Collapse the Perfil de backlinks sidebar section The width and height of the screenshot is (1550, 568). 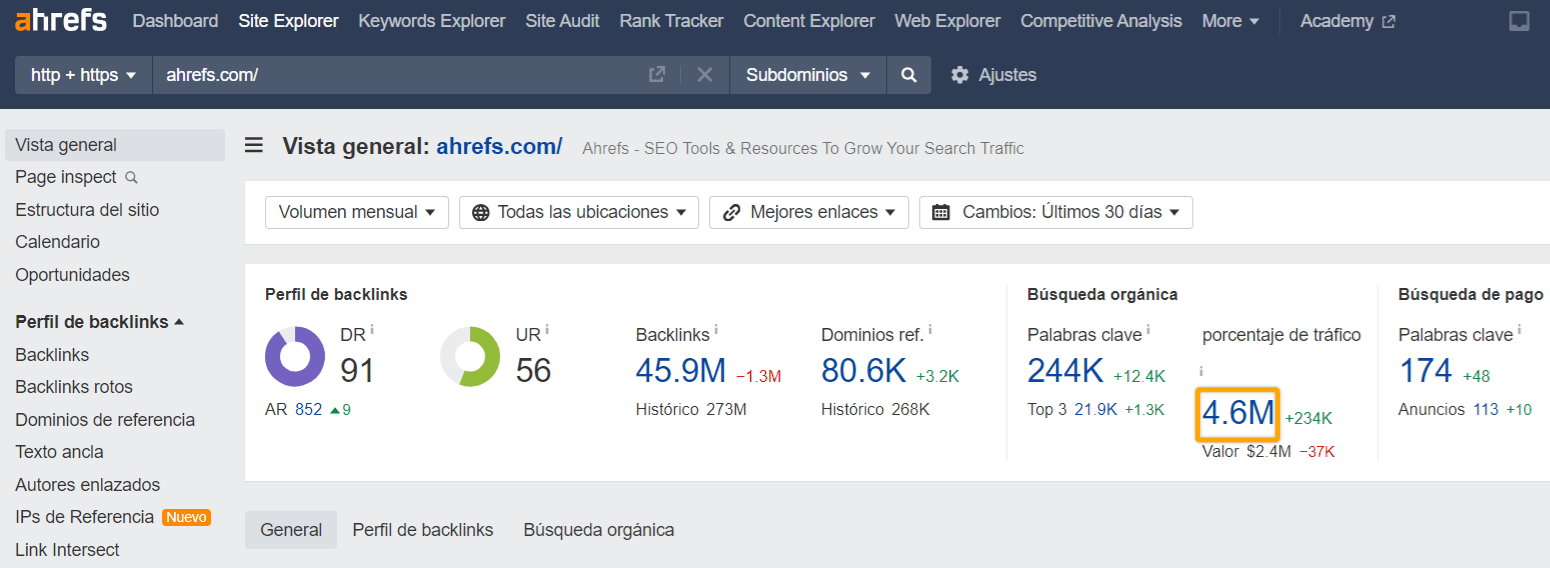(100, 322)
